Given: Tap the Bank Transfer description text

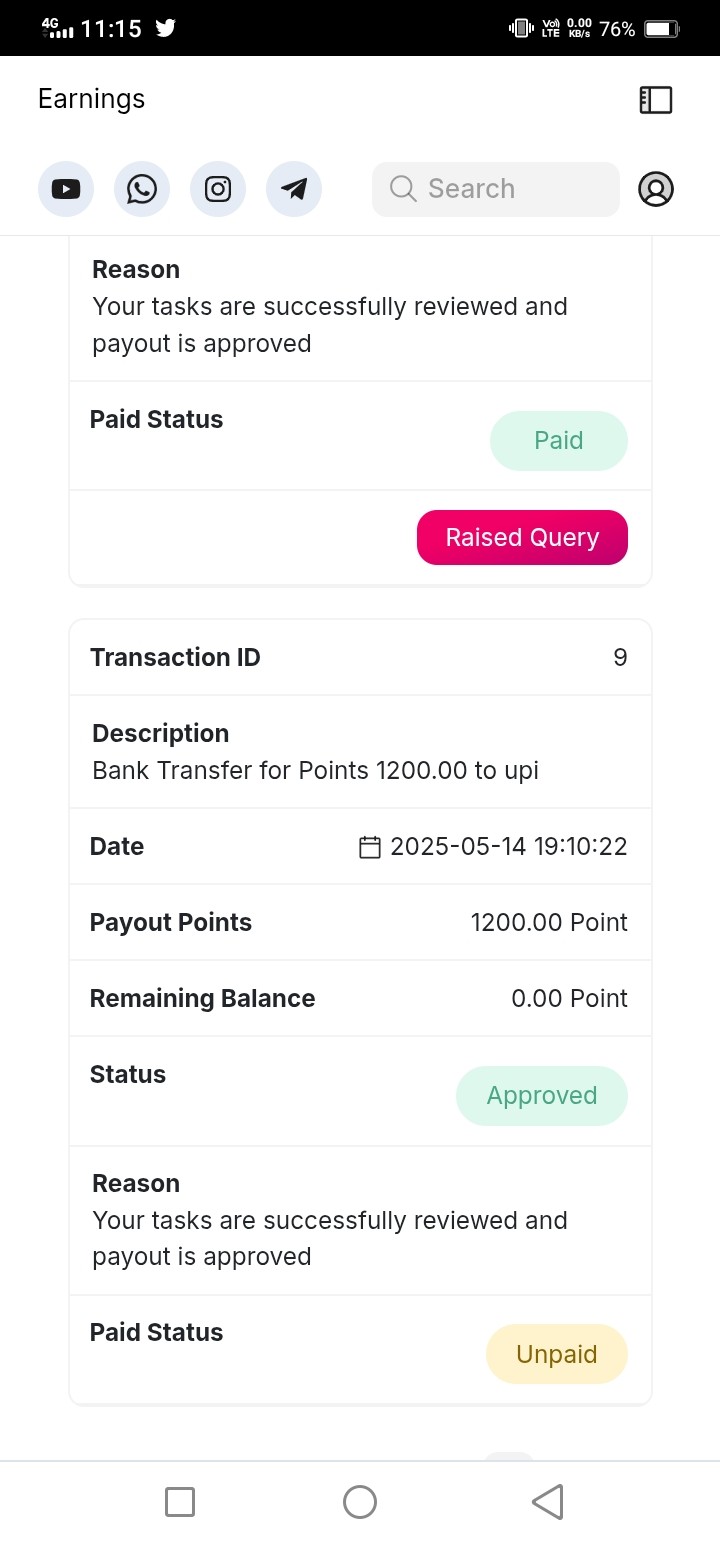Looking at the screenshot, I should click(x=315, y=771).
